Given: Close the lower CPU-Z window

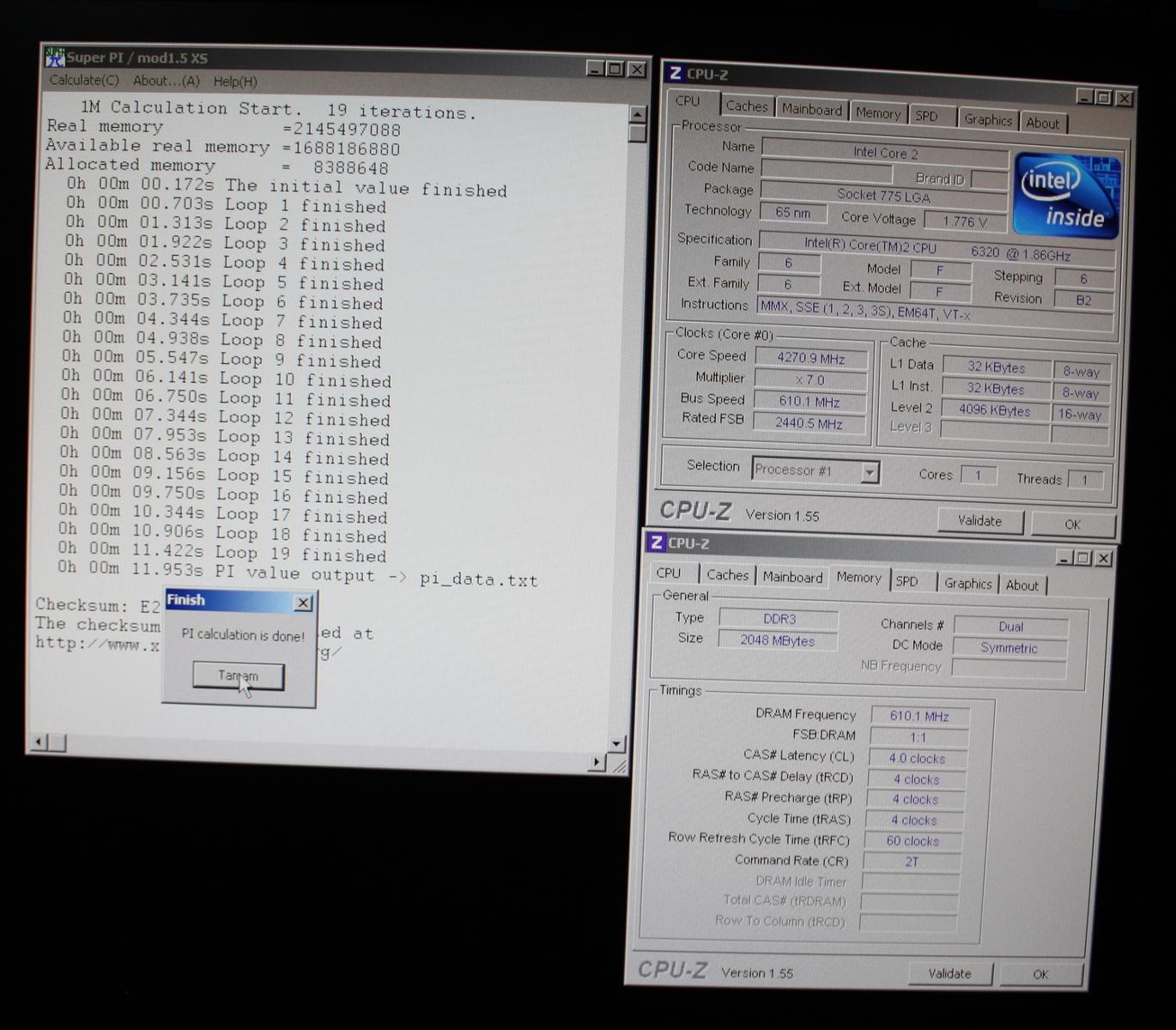Looking at the screenshot, I should [1104, 559].
